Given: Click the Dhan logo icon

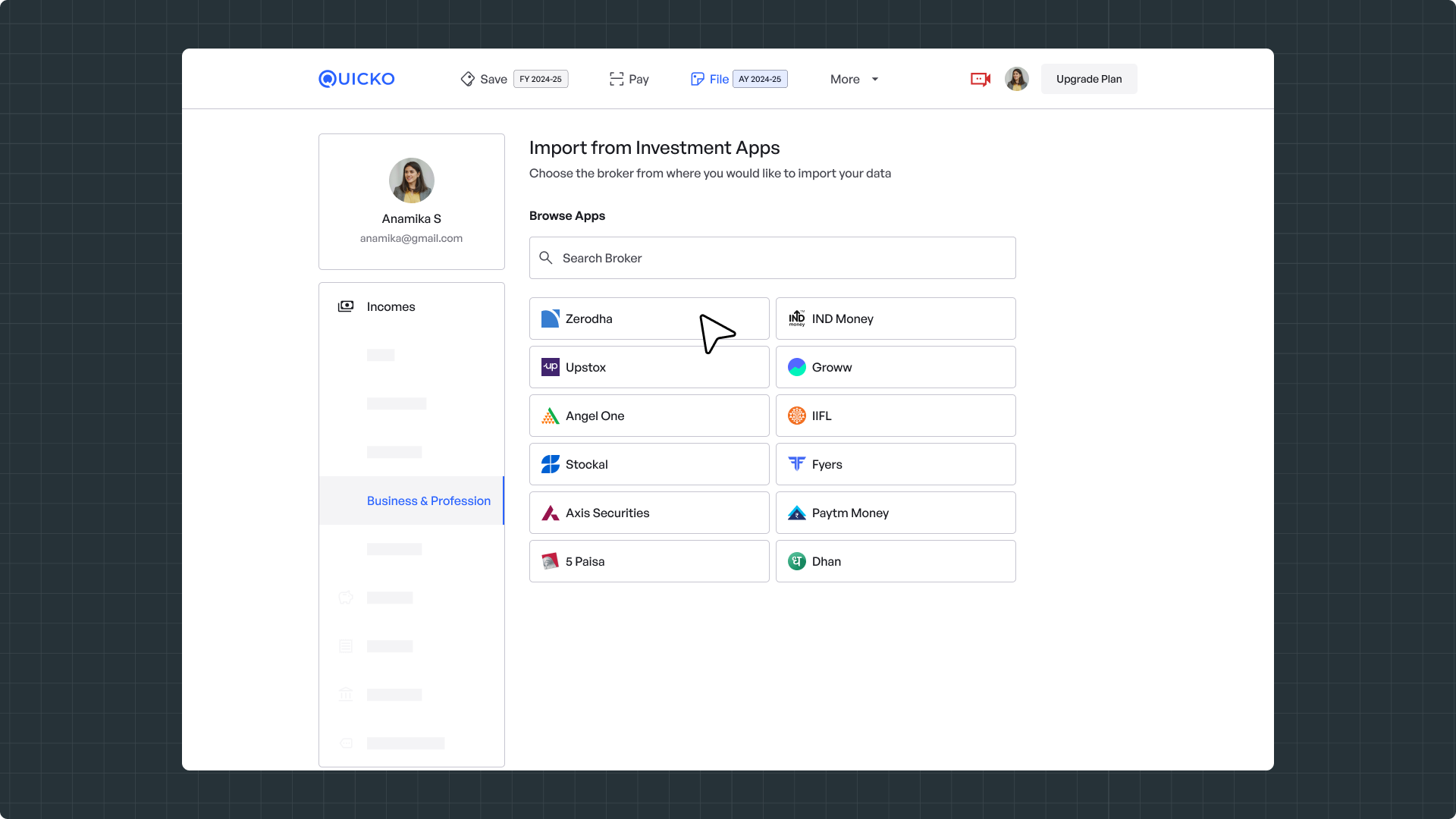Looking at the screenshot, I should pyautogui.click(x=796, y=561).
